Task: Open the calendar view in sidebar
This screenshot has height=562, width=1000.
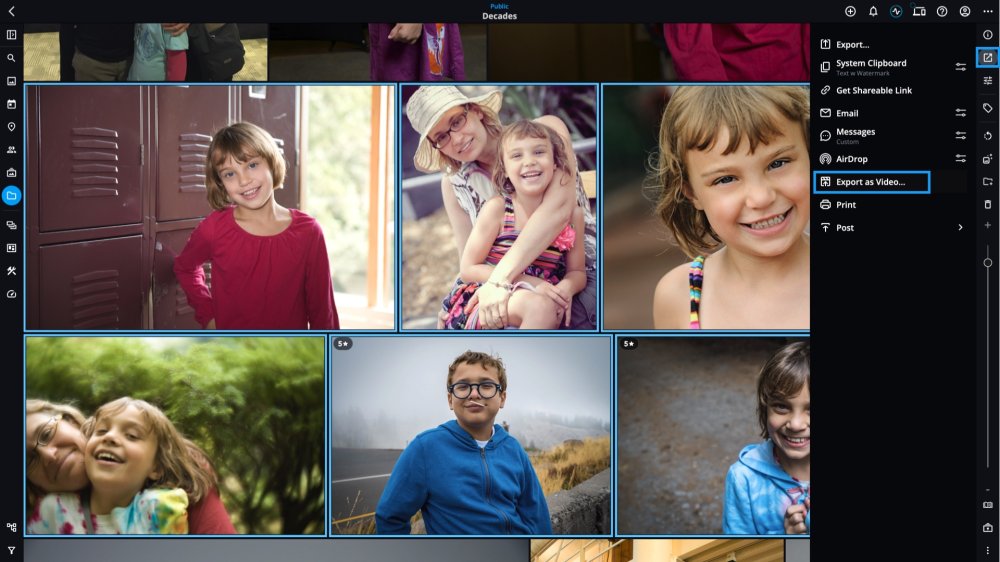Action: click(x=11, y=104)
